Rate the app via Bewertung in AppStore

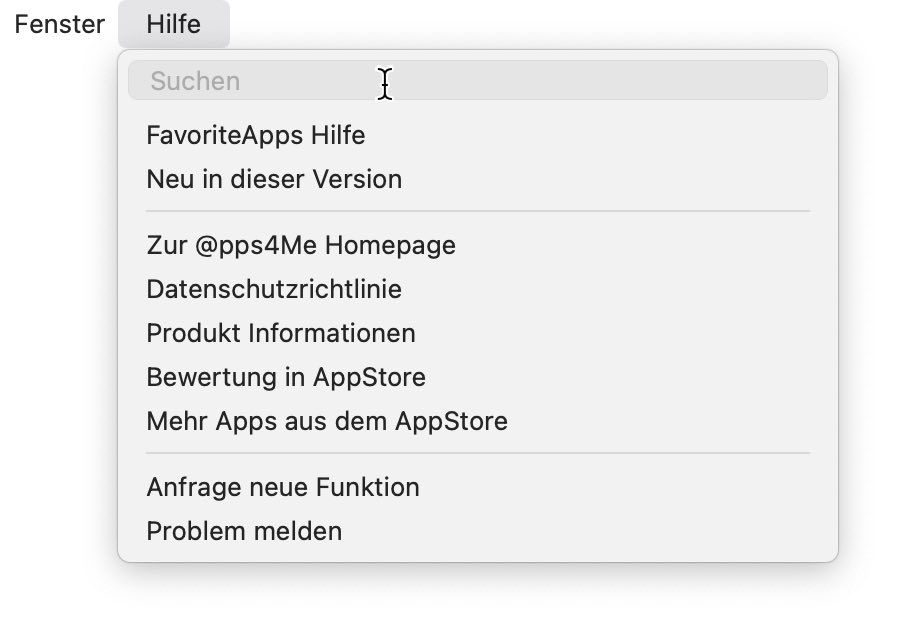point(478,377)
